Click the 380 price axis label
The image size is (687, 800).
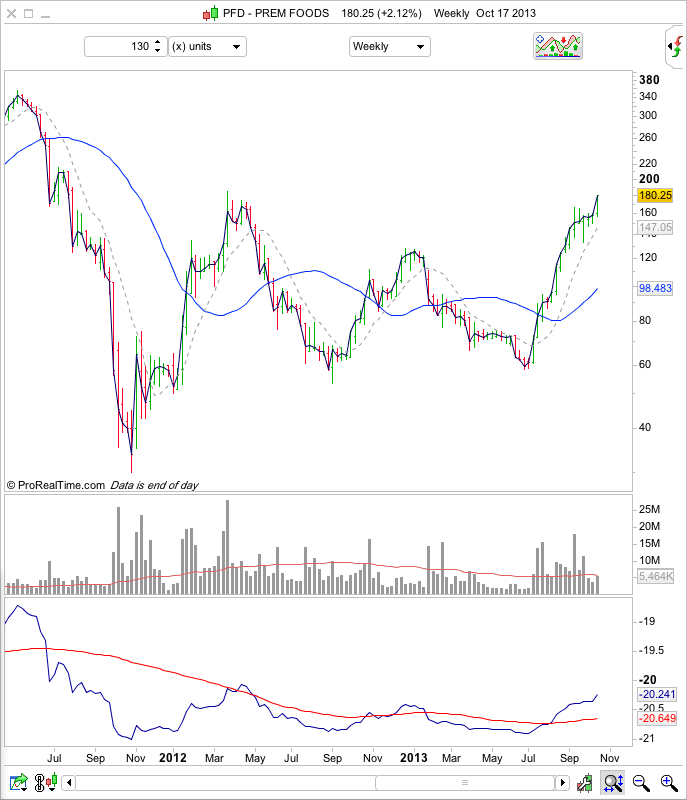[x=649, y=80]
